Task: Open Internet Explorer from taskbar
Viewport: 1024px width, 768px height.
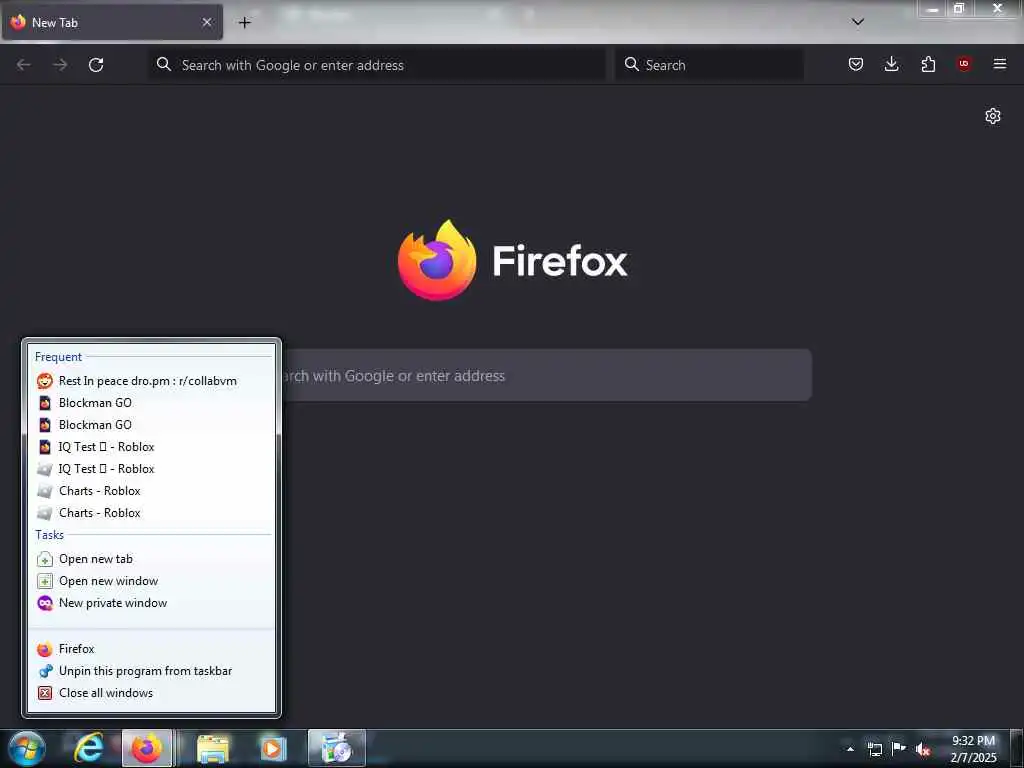Action: (x=89, y=748)
